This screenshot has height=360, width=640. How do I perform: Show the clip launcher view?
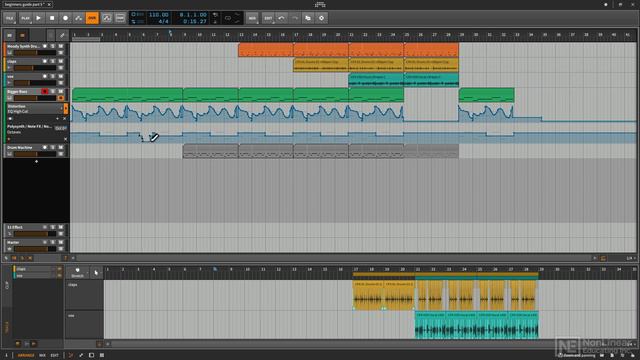coord(10,36)
